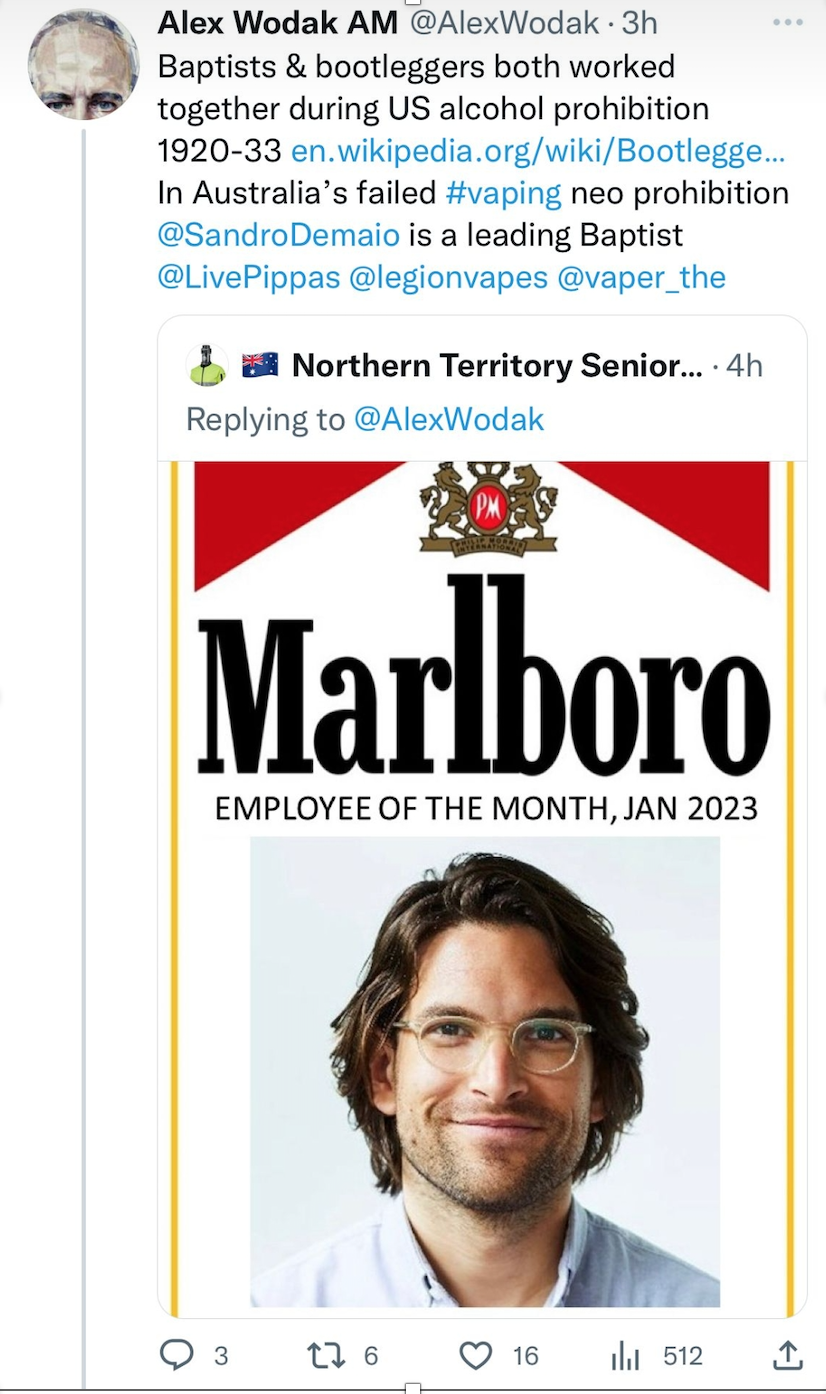Open the @legionvapes mention
The height and width of the screenshot is (1394, 826).
(447, 277)
